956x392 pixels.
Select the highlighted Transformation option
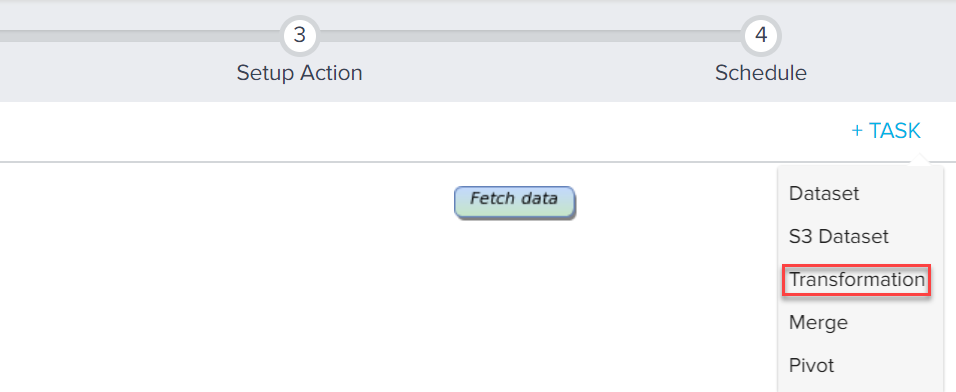tap(857, 280)
